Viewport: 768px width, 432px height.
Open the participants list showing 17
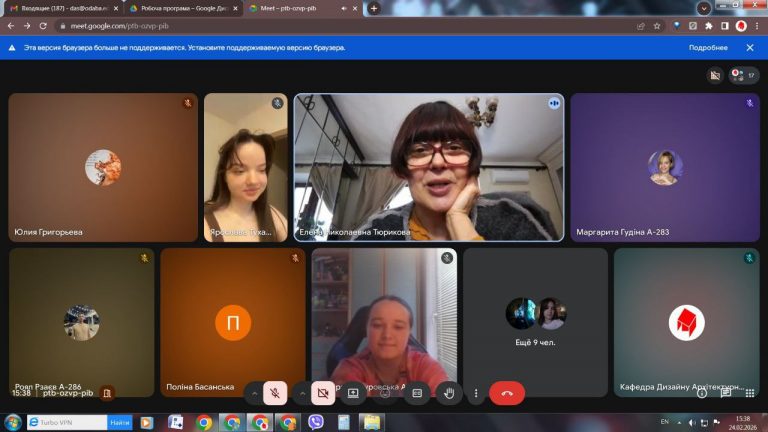[744, 75]
